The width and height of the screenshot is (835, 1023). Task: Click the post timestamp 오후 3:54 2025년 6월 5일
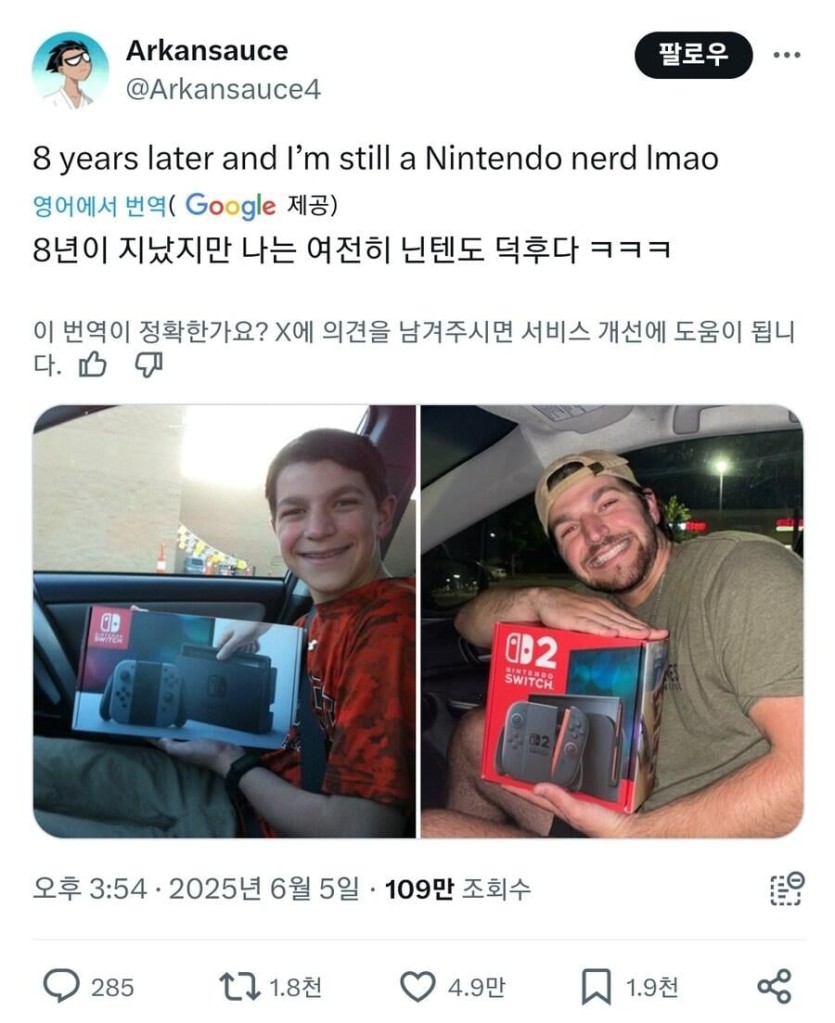[x=196, y=889]
